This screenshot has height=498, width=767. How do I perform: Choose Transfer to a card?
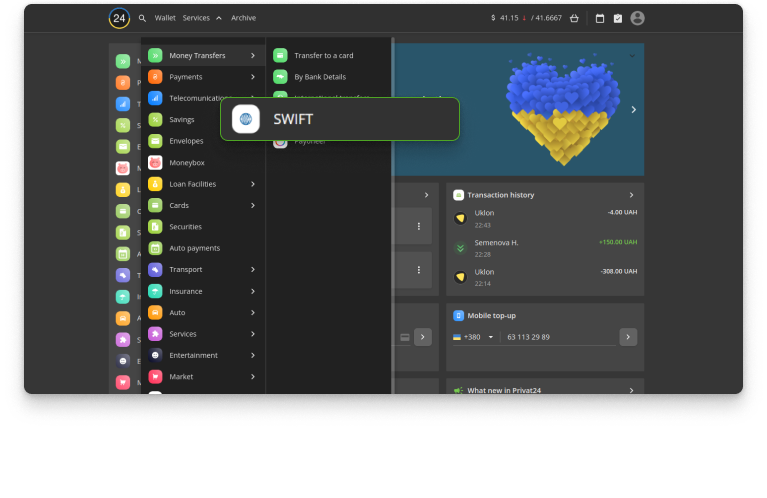(x=323, y=55)
